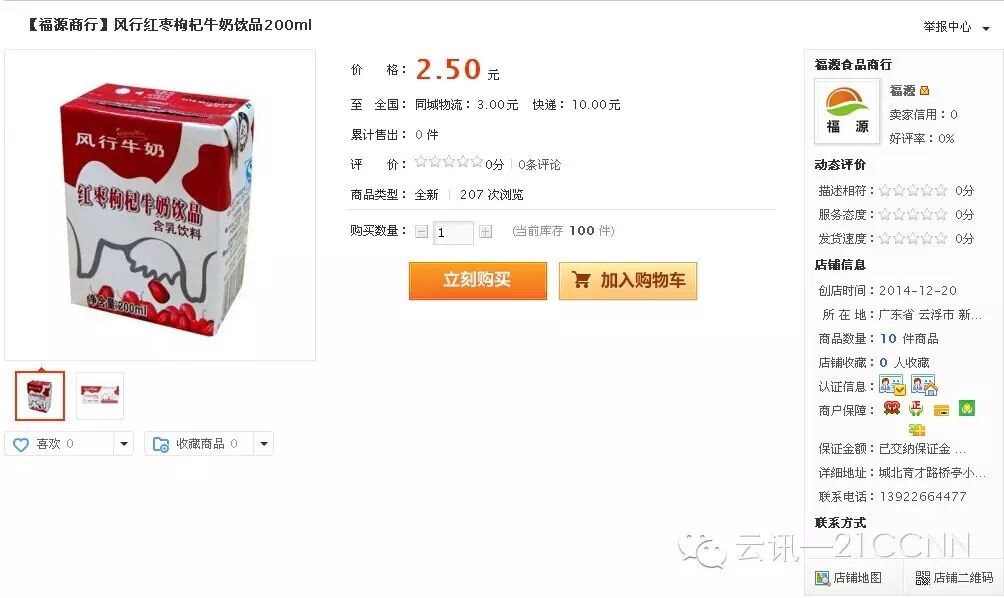
Task: Click the first 认证信息 verification badge
Action: click(891, 385)
